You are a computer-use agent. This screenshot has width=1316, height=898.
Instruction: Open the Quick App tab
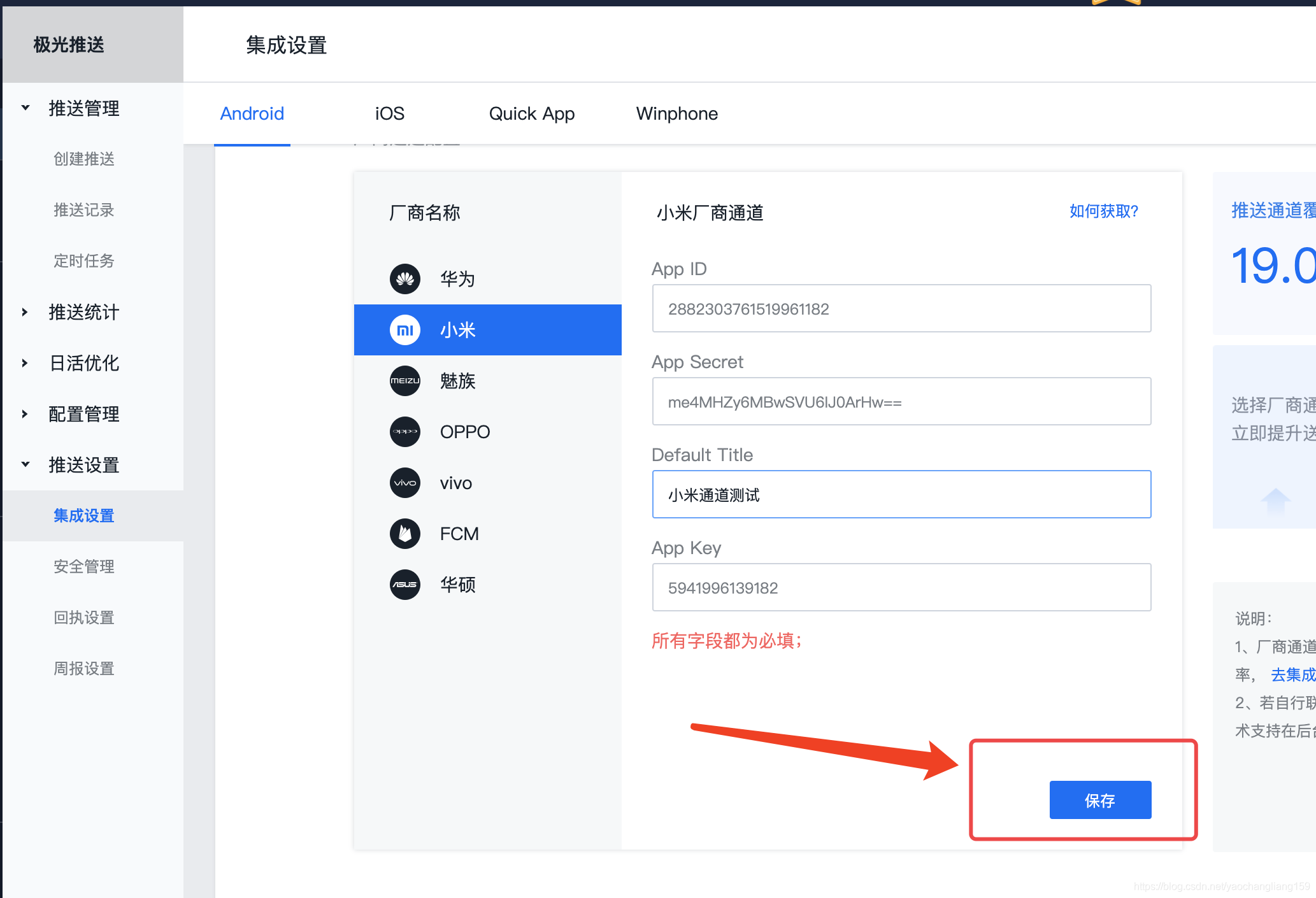(x=532, y=113)
